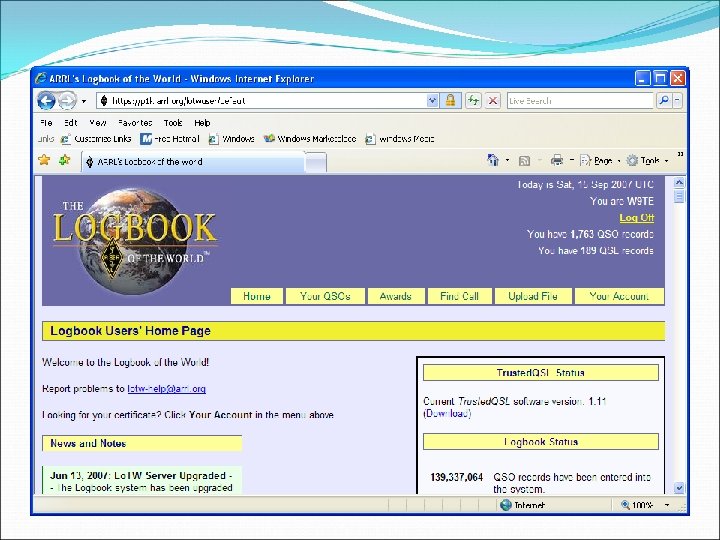Click the vertical scrollbar thumb
The height and width of the screenshot is (540, 720).
[679, 196]
